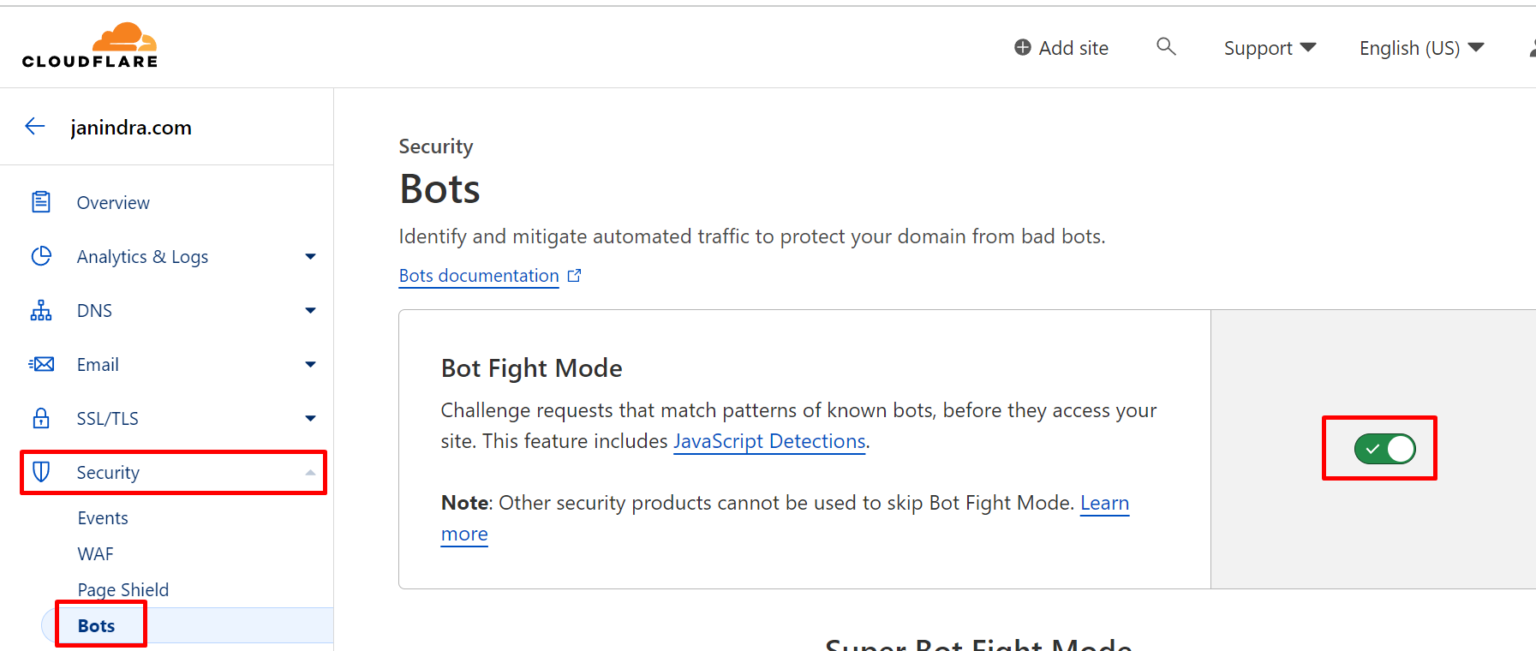Disable the Bot Fight Mode toggle
The height and width of the screenshot is (651, 1536).
(x=1386, y=448)
